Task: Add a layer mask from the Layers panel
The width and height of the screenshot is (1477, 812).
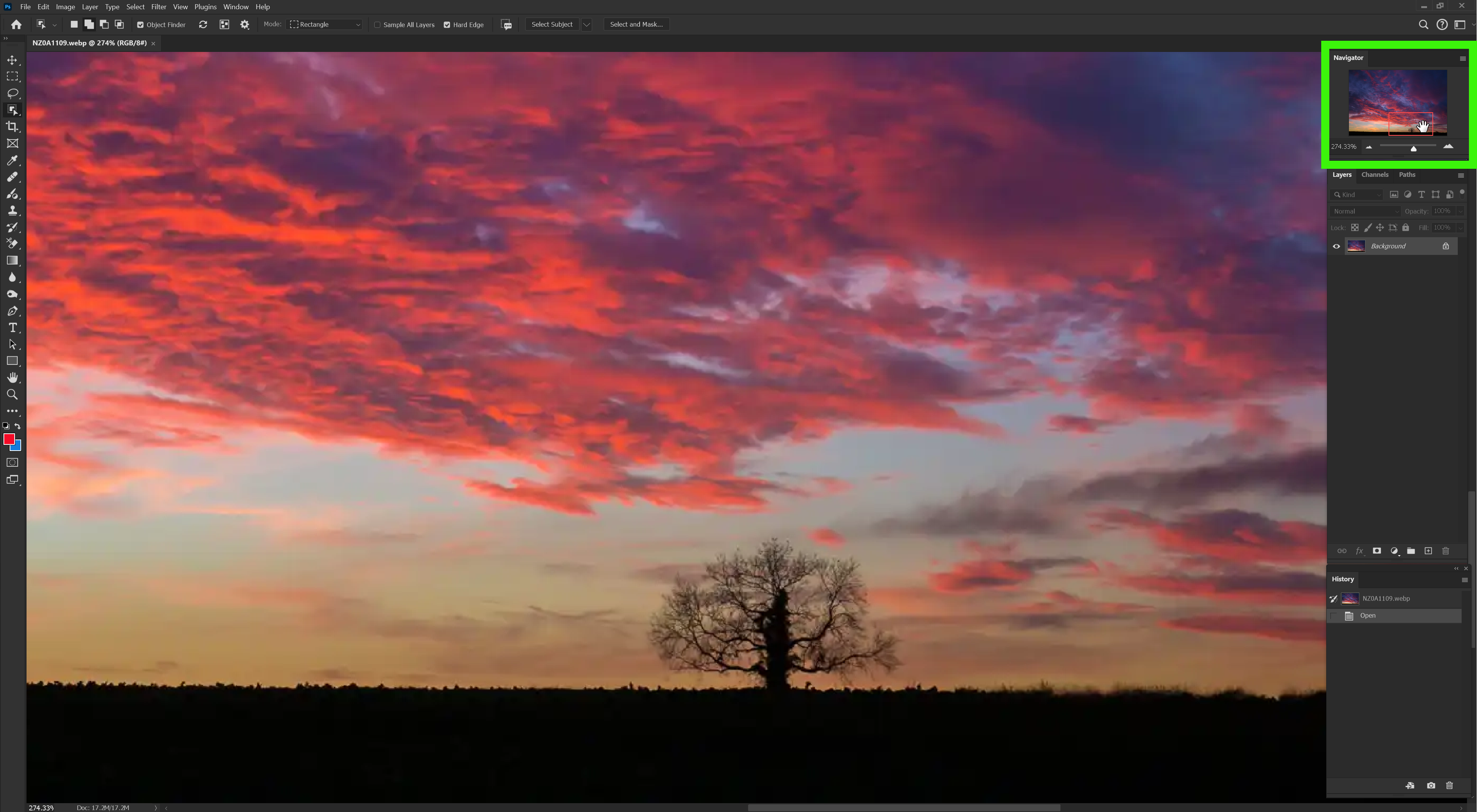Action: tap(1377, 551)
